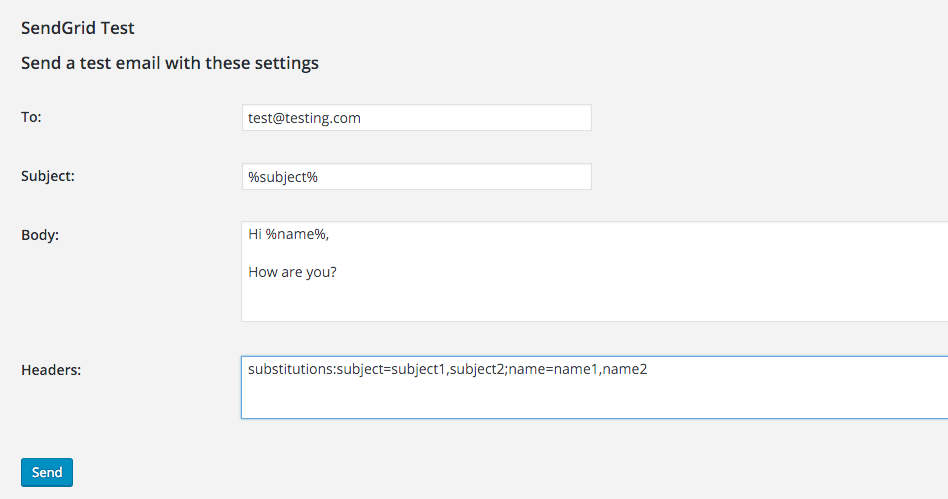The height and width of the screenshot is (499, 948).
Task: Click the 'How are you?' line in Body
Action: (x=292, y=272)
